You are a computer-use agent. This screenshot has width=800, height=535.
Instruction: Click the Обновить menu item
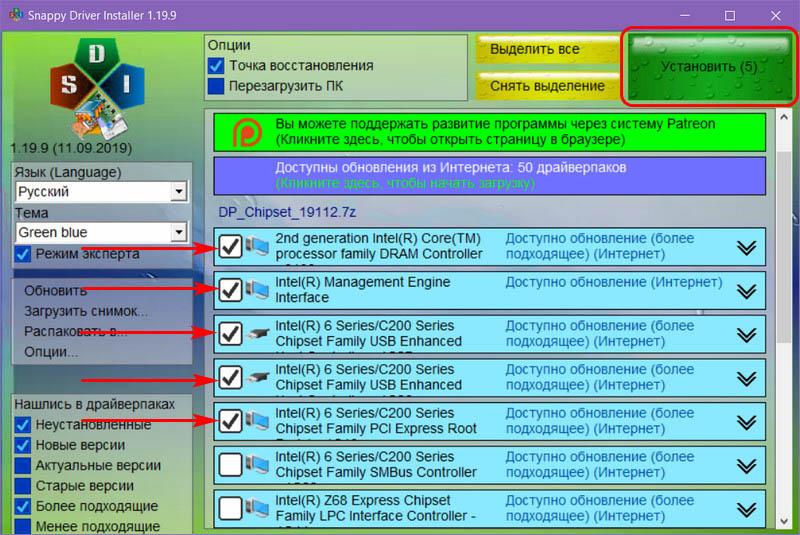55,291
